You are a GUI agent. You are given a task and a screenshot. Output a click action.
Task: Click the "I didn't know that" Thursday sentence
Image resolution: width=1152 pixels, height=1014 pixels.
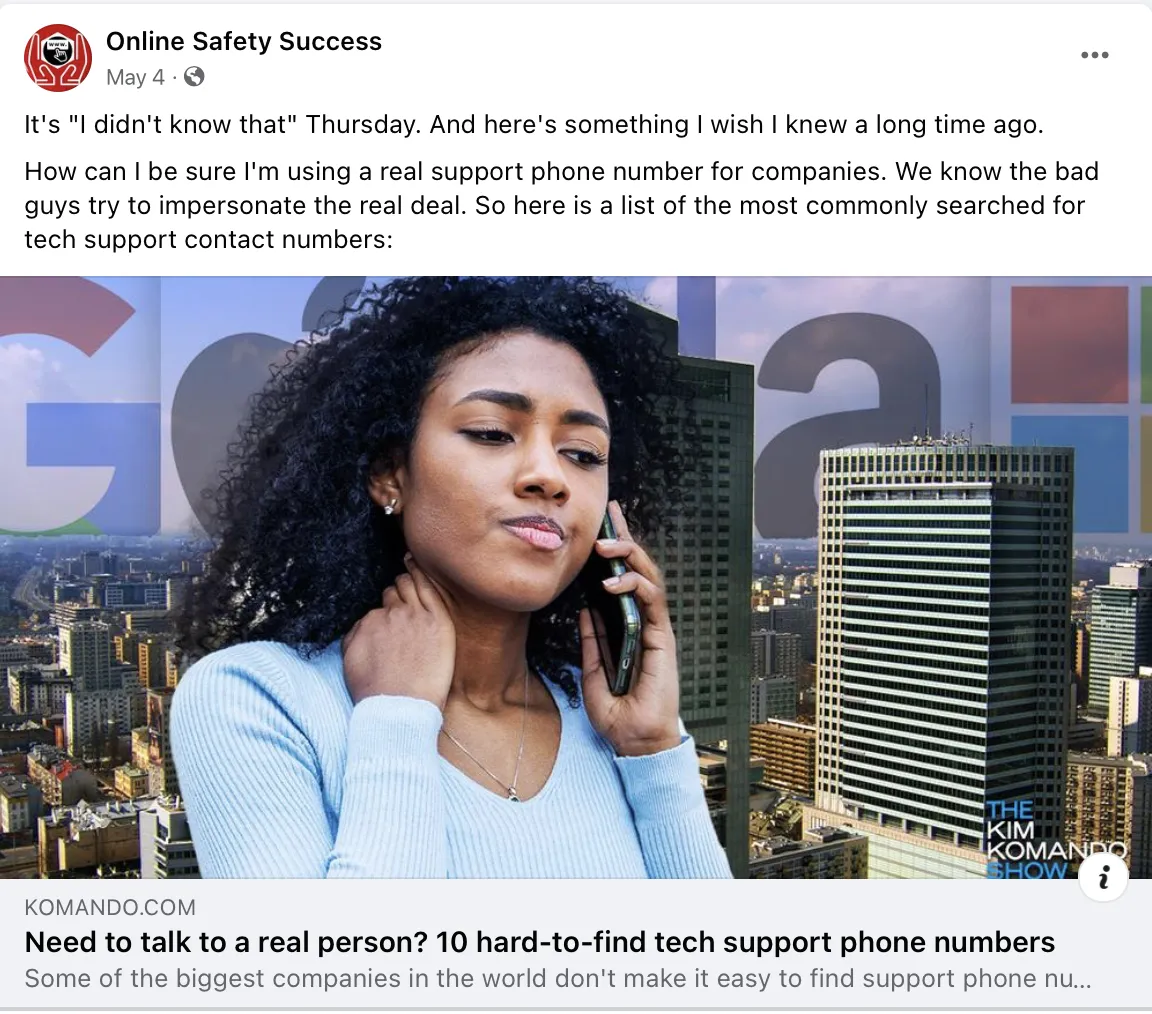coord(533,125)
